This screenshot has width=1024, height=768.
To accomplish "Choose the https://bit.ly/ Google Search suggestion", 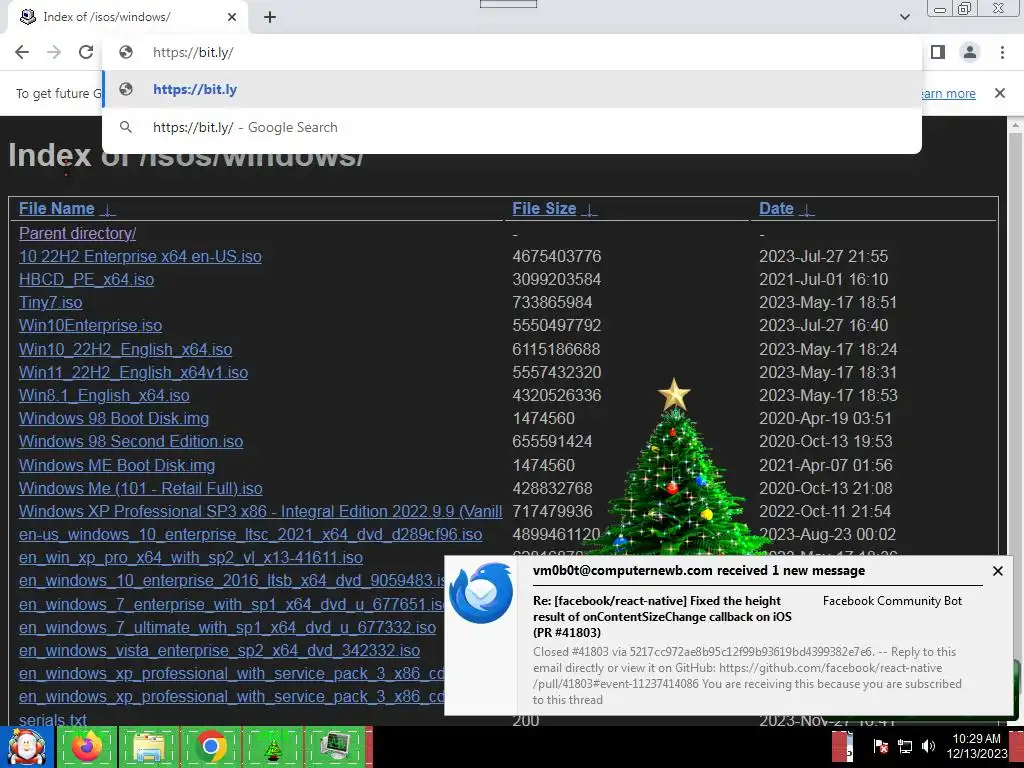I will point(512,127).
